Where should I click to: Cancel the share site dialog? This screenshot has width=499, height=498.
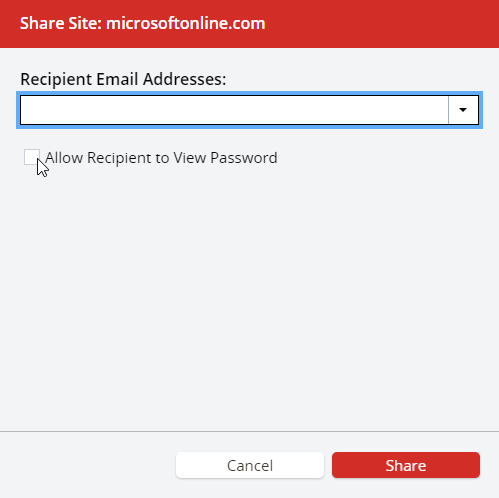(x=250, y=465)
